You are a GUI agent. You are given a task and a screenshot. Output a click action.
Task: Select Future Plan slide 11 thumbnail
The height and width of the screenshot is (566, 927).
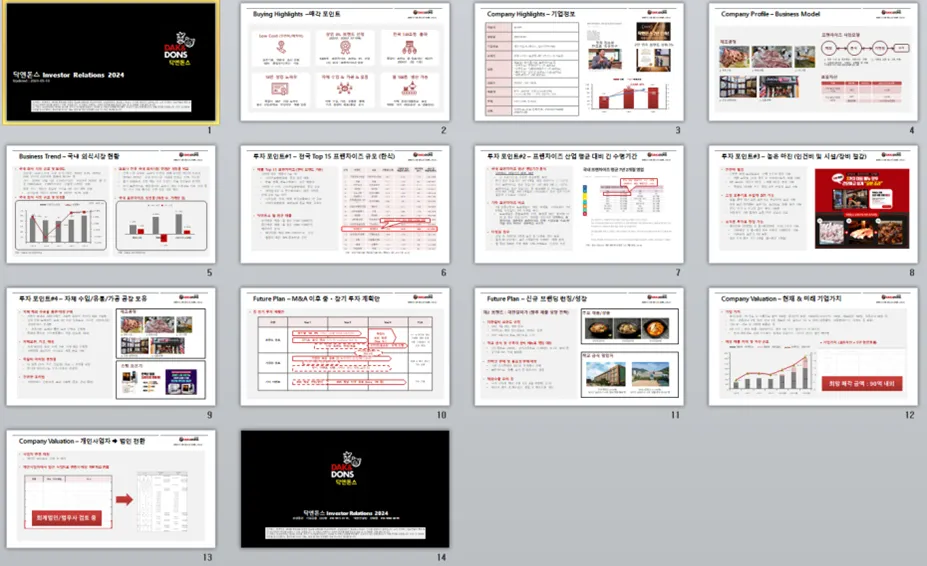578,347
